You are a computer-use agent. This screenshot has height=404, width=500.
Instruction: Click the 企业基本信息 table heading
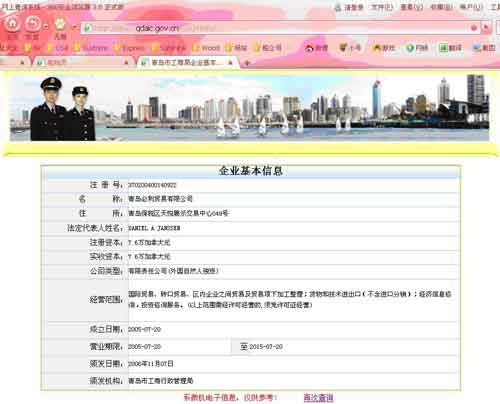[251, 171]
